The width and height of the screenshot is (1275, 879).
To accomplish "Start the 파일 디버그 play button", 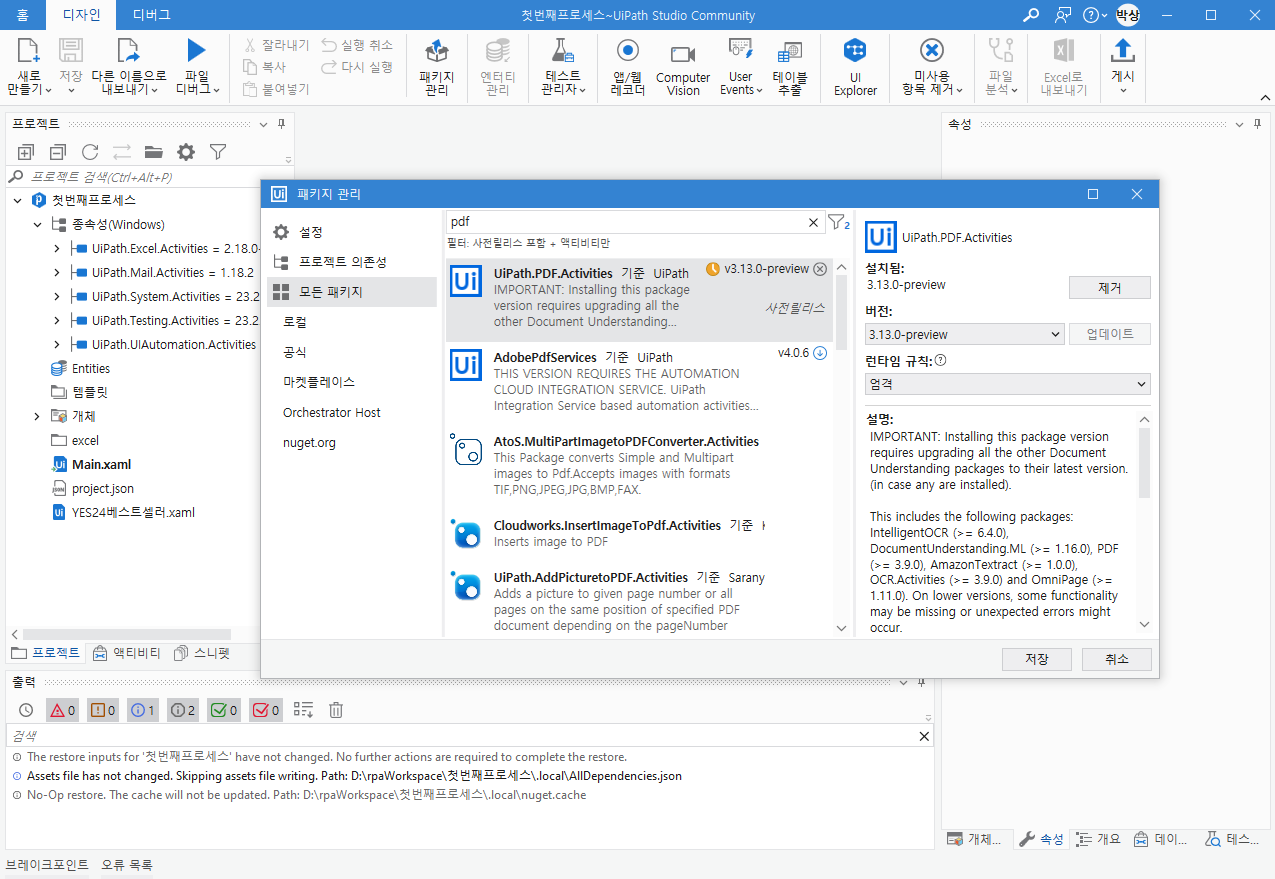I will tap(196, 51).
